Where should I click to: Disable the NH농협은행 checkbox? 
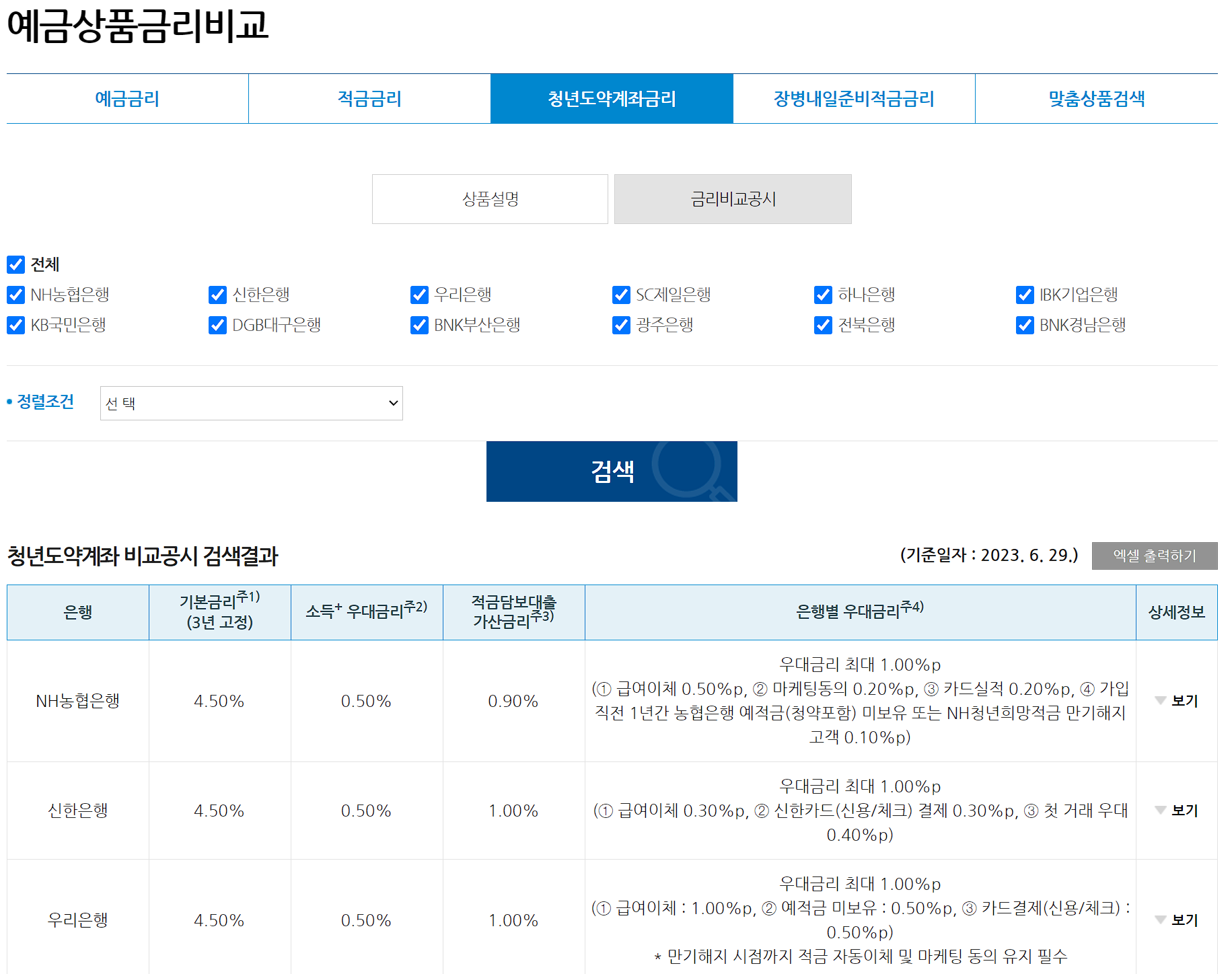[15, 295]
